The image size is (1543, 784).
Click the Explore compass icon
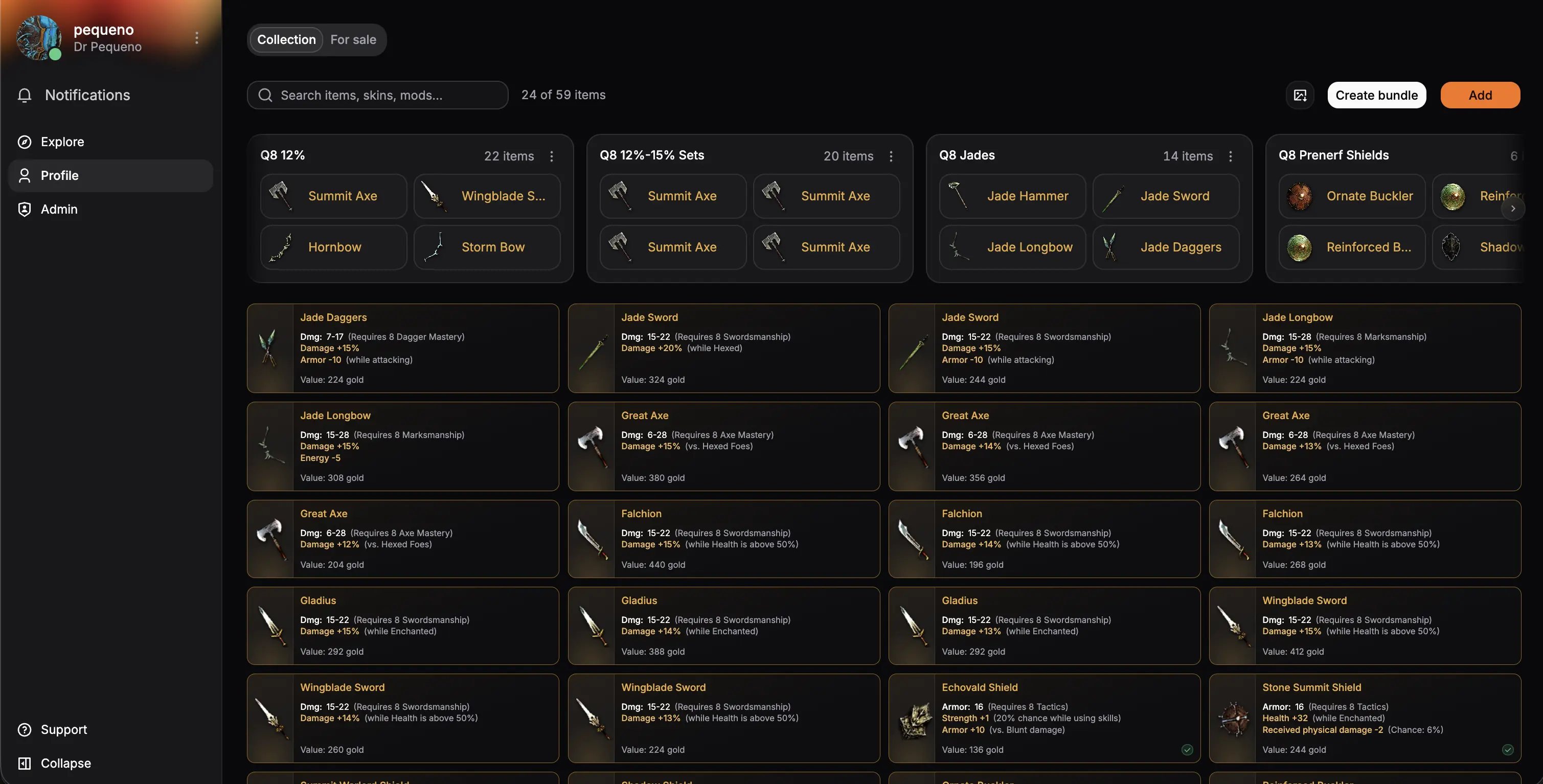point(25,142)
